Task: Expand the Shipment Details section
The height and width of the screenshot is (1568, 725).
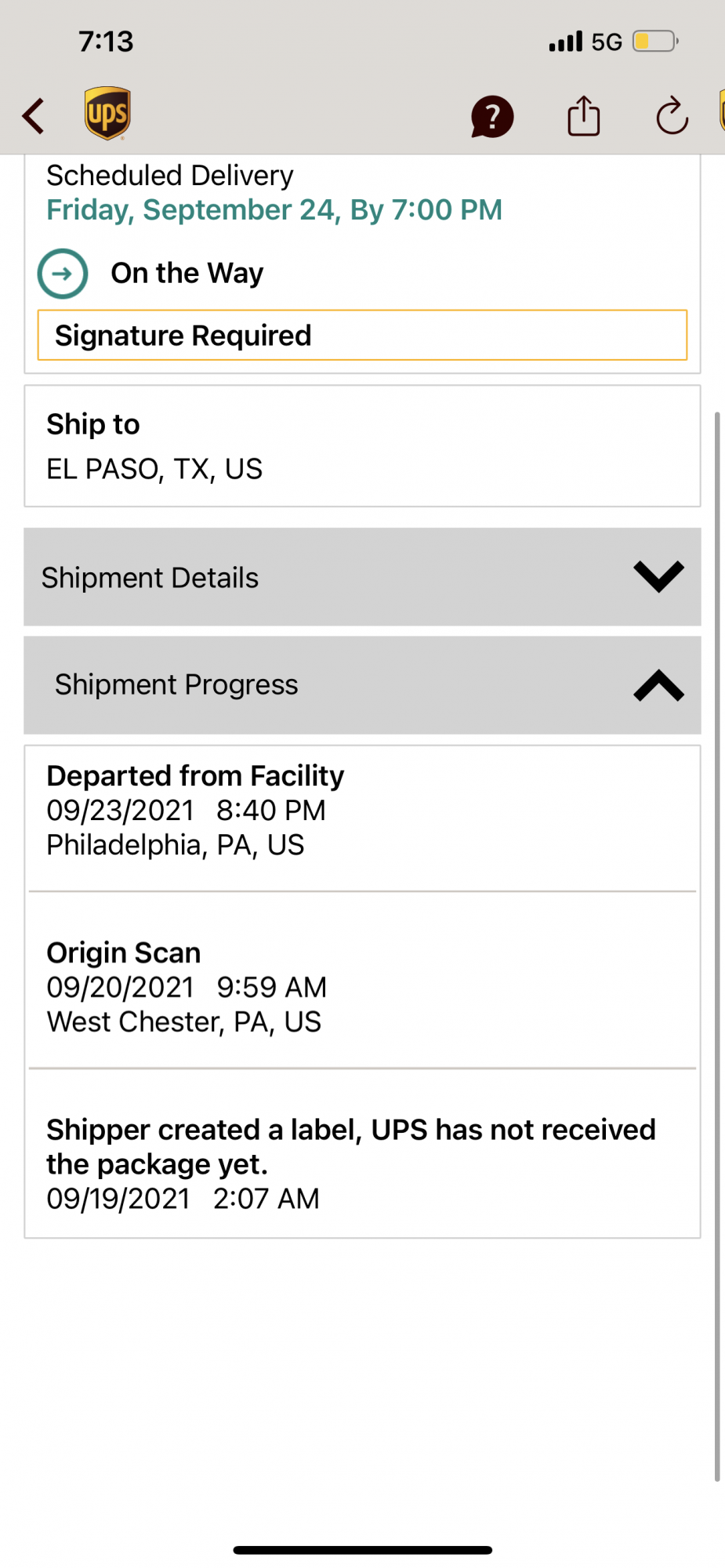Action: click(x=362, y=577)
